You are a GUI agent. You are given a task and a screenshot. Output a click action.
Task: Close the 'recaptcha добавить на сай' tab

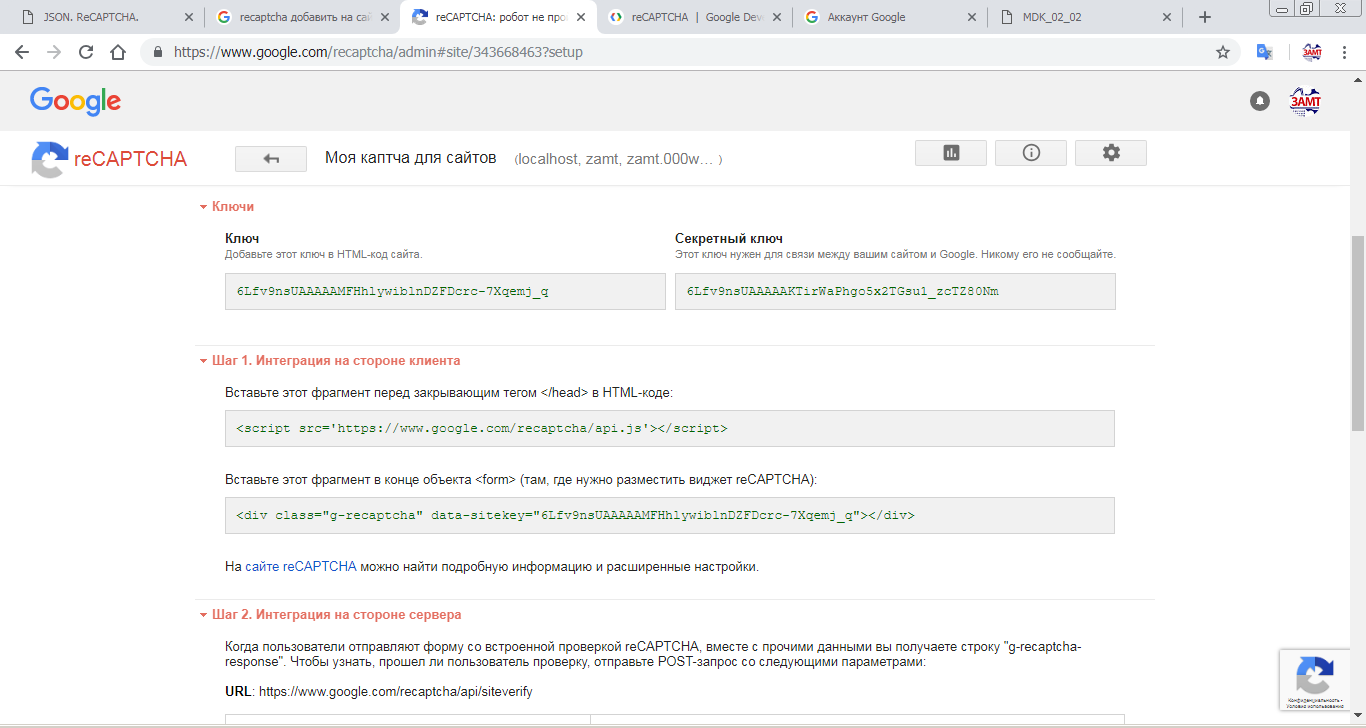tap(385, 17)
